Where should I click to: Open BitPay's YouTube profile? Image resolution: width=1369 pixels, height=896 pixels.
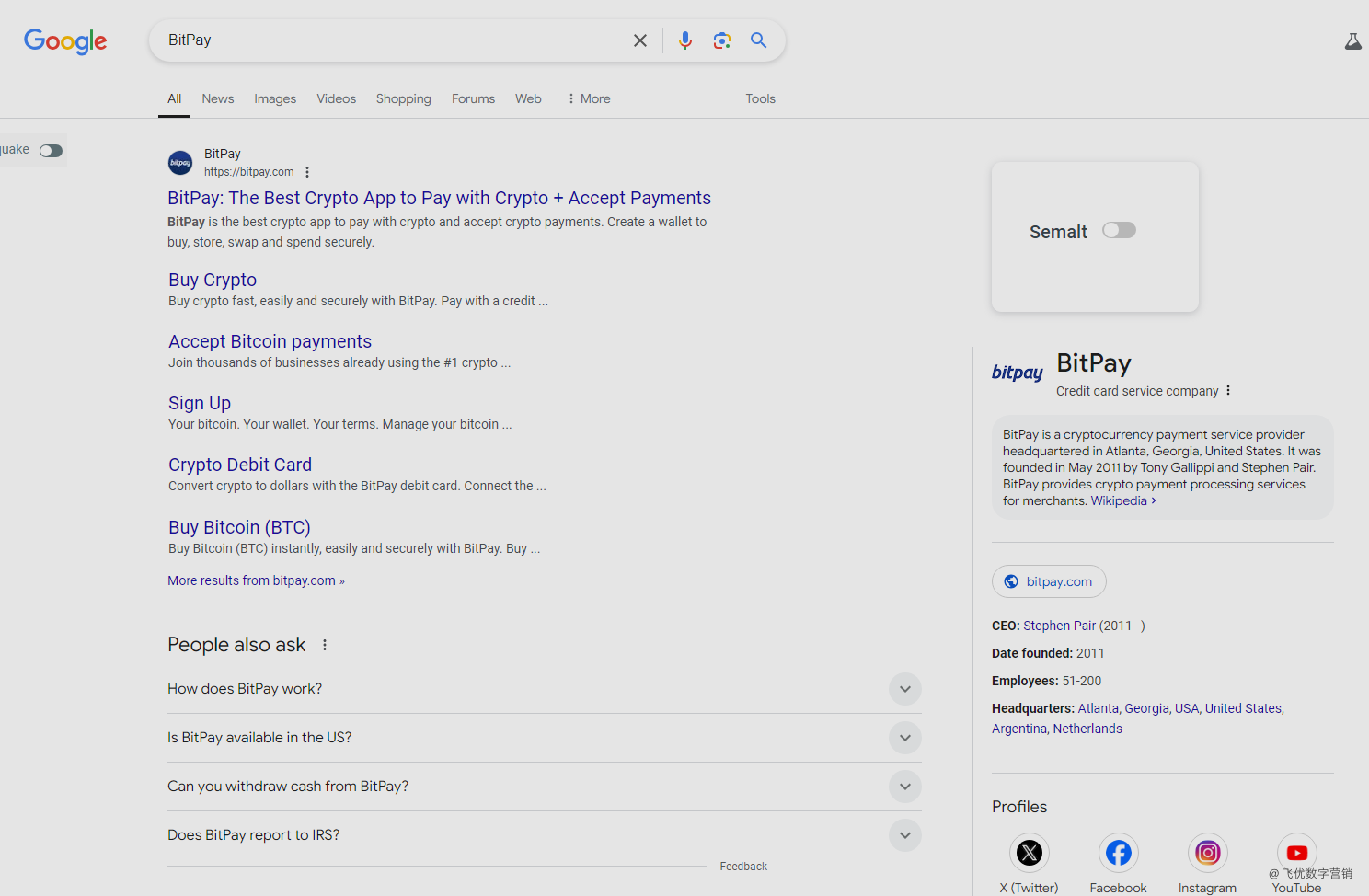(x=1297, y=853)
